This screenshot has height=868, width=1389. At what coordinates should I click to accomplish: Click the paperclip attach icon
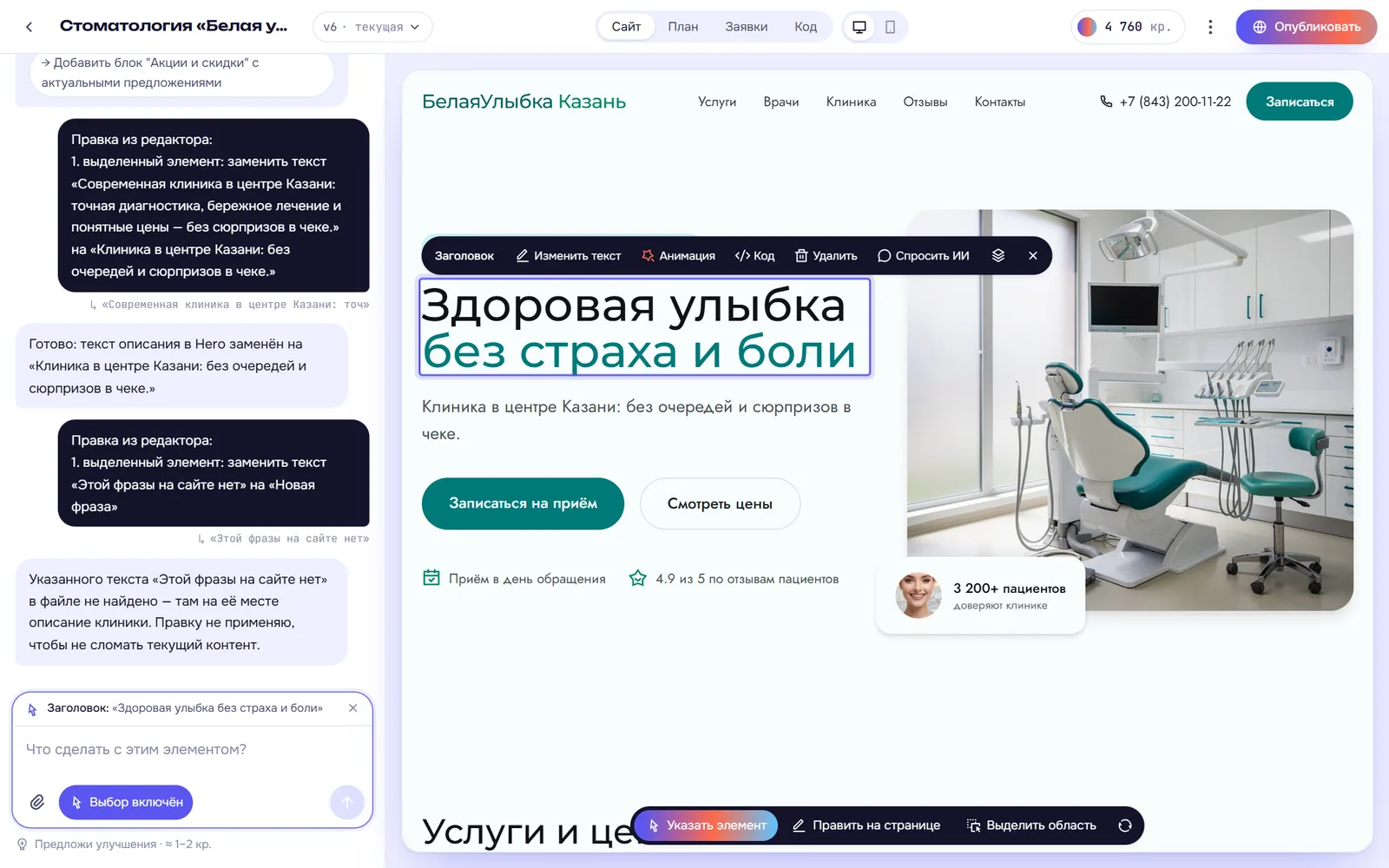(37, 802)
